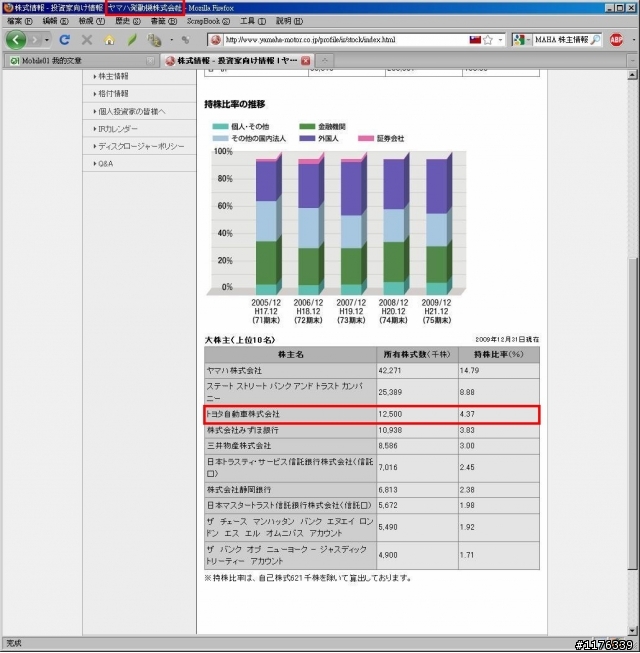
Task: Open the back/forward history dropdown
Action: [47, 40]
